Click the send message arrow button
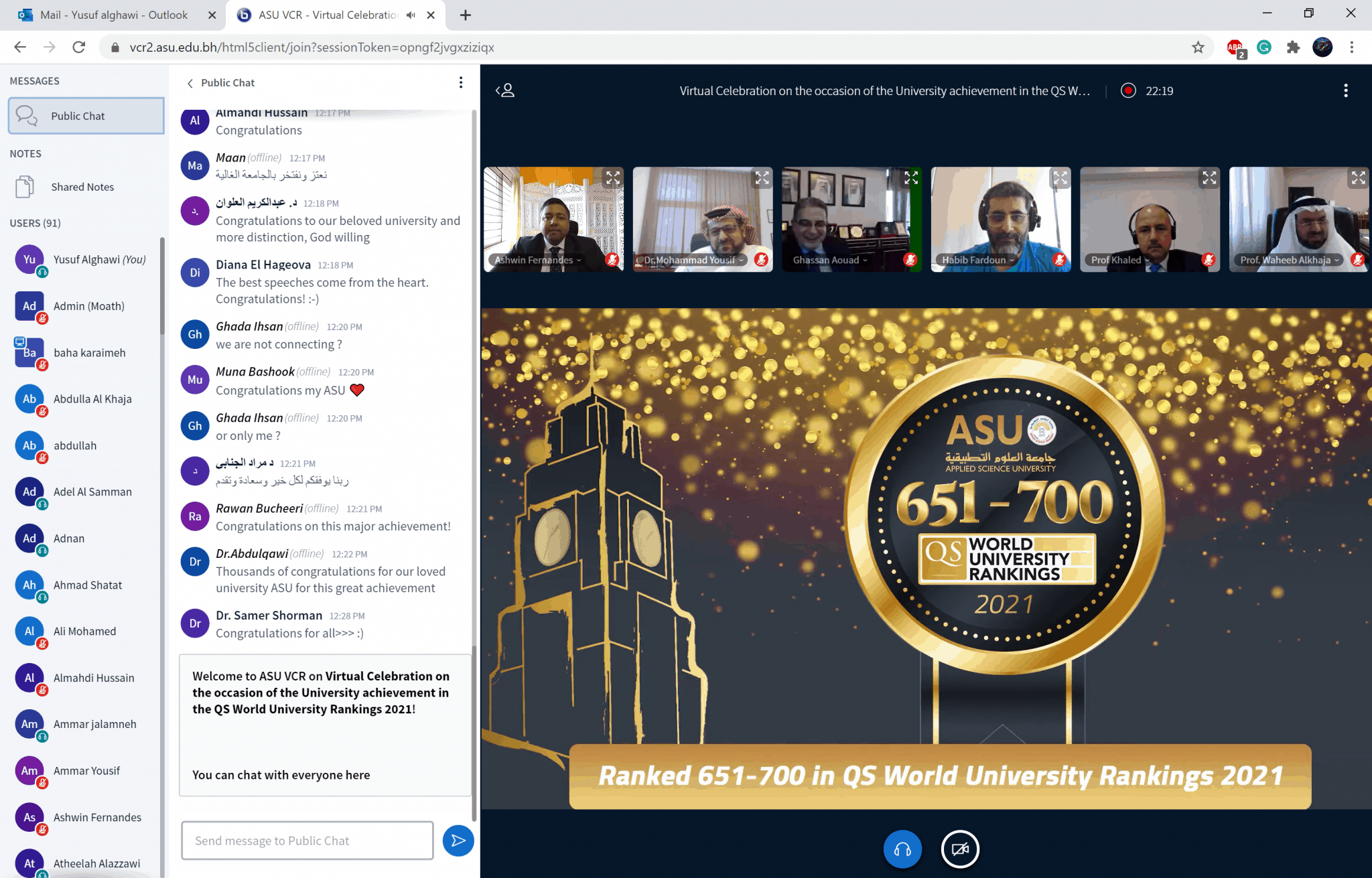This screenshot has height=878, width=1372. pyautogui.click(x=458, y=840)
